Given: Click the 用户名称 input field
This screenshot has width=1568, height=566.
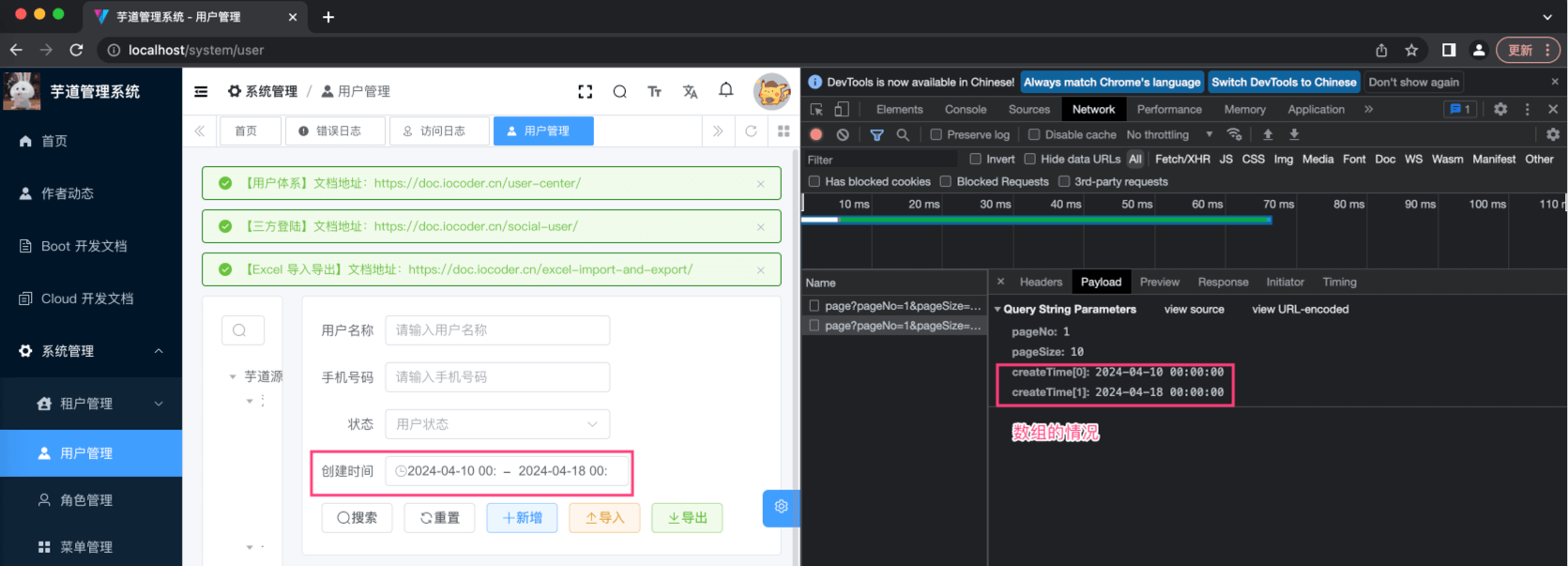Looking at the screenshot, I should click(497, 330).
